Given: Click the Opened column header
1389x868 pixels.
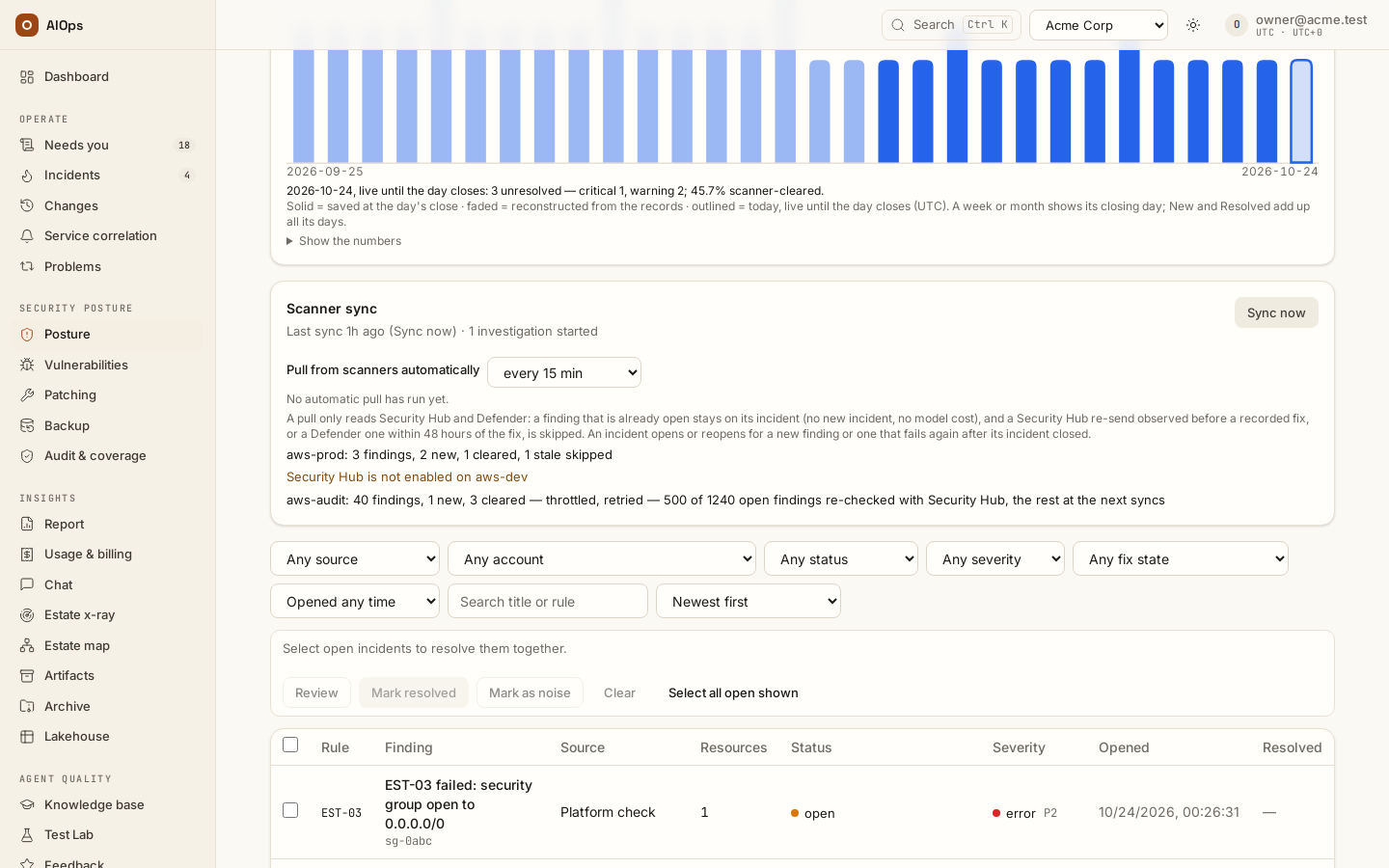Looking at the screenshot, I should (x=1124, y=747).
